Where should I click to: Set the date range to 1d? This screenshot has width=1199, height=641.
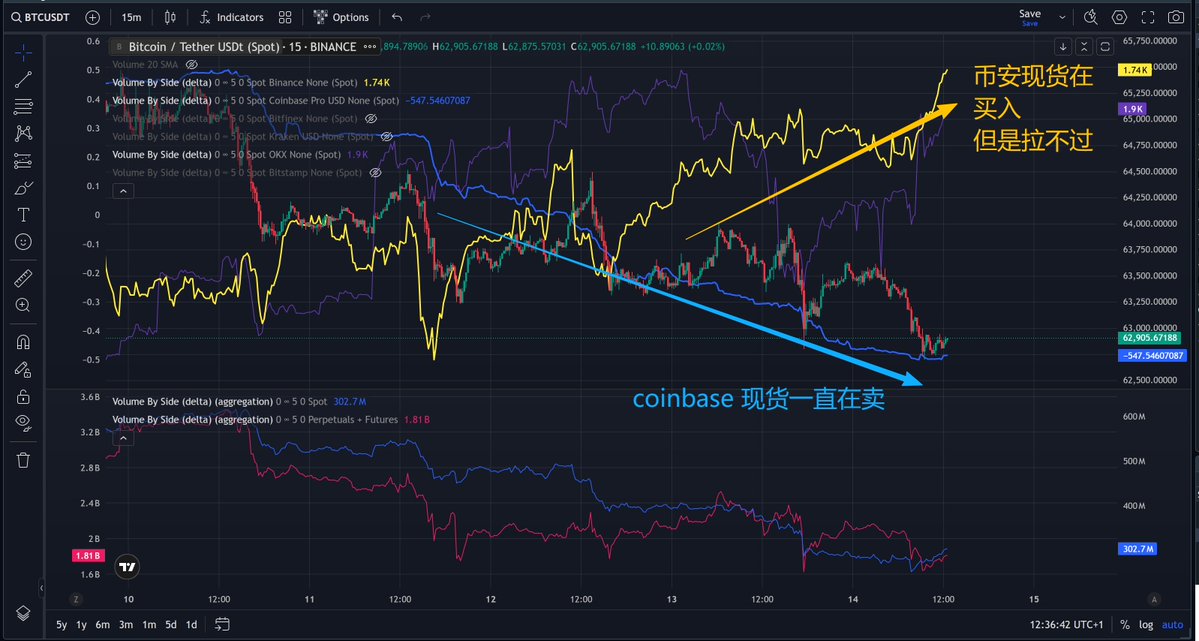click(x=192, y=624)
